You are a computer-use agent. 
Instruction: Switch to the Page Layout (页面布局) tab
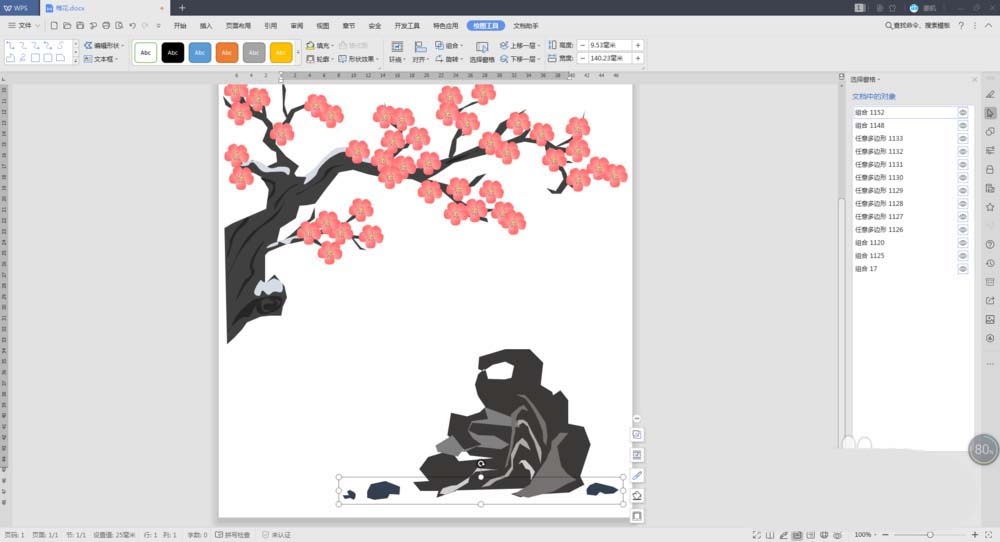(238, 26)
